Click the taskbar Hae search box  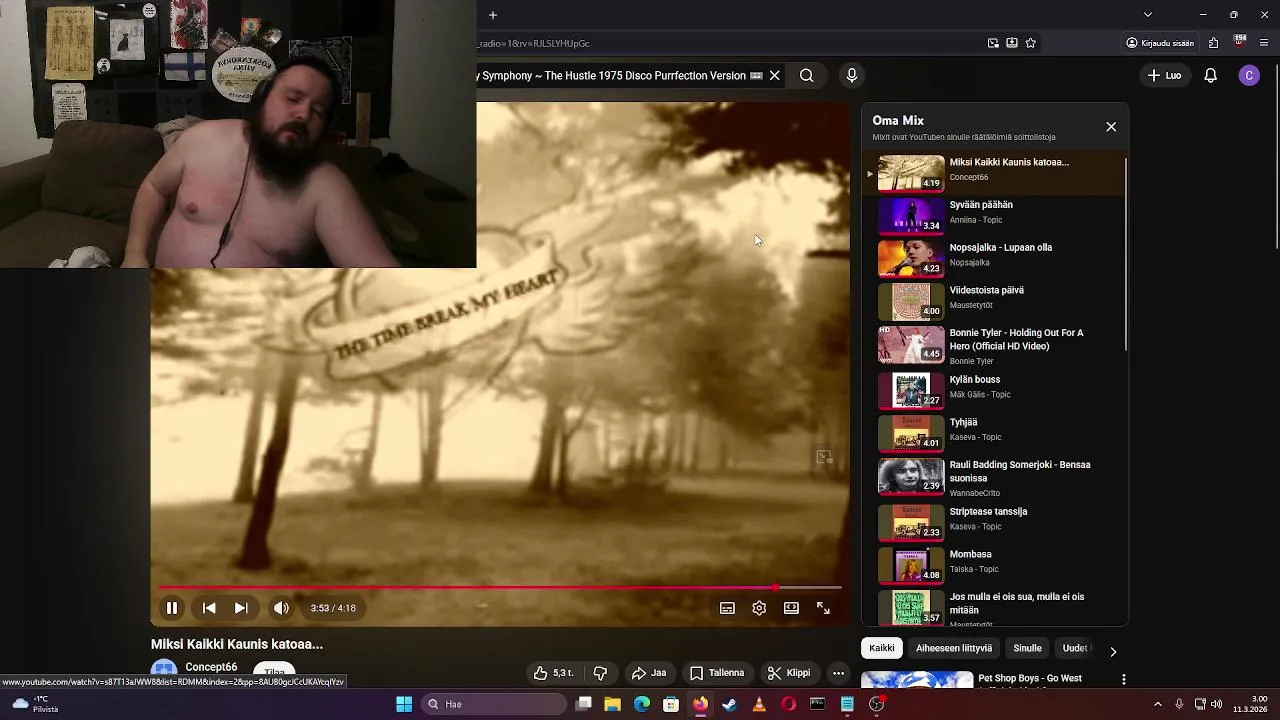coord(492,704)
